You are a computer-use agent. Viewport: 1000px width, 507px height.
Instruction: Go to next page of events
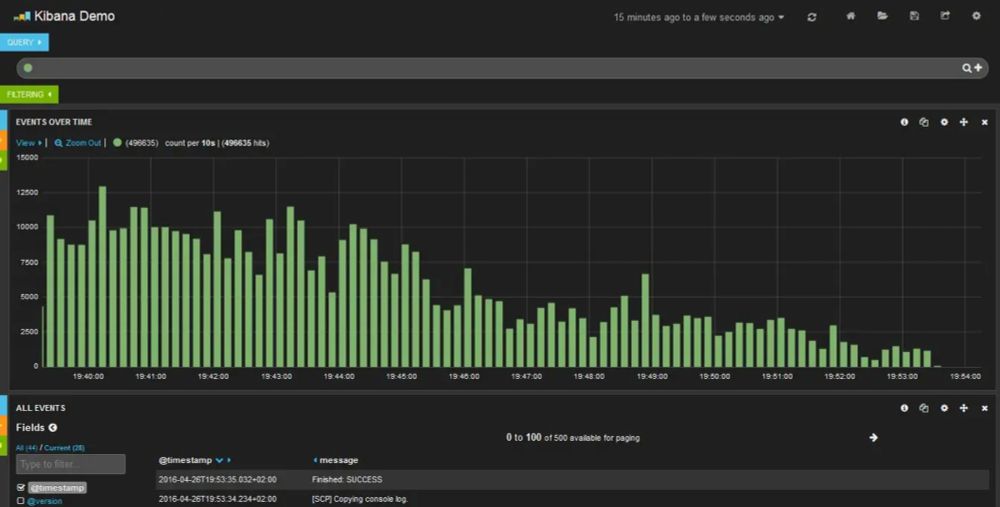pyautogui.click(x=873, y=437)
